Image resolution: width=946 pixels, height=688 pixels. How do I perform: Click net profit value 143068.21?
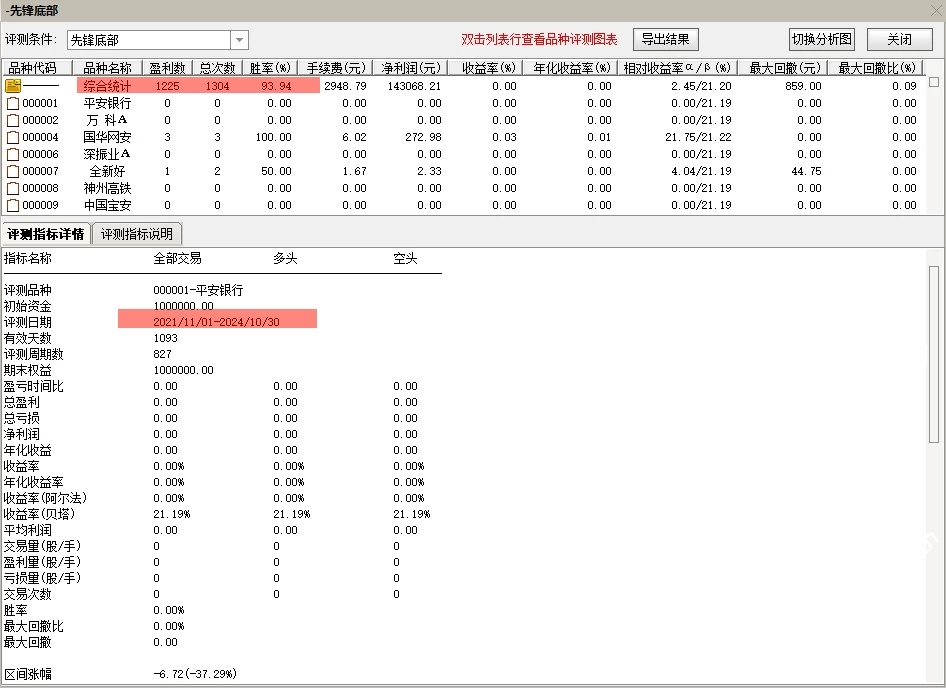click(414, 86)
